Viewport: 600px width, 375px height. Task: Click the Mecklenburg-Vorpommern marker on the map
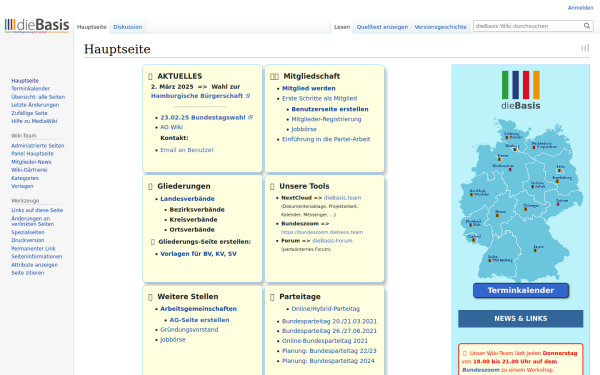pos(534,147)
